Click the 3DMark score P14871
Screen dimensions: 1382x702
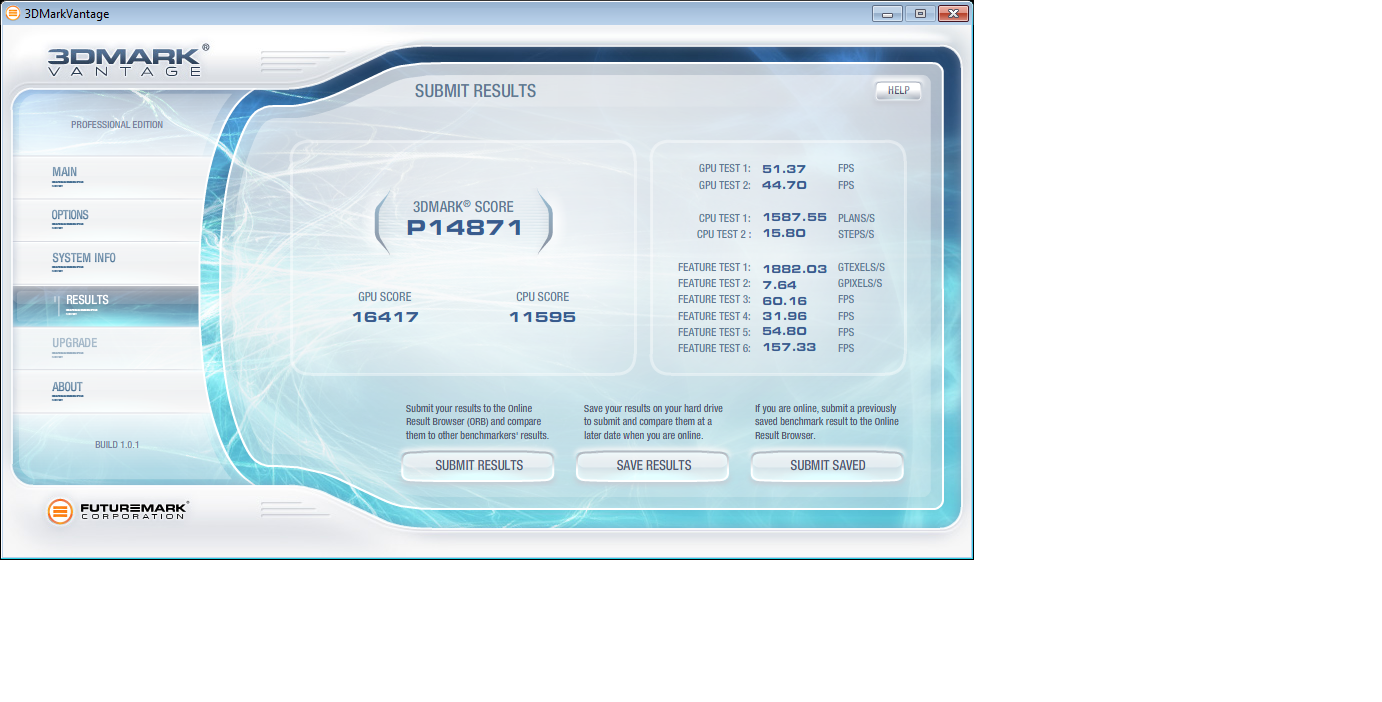click(x=464, y=227)
